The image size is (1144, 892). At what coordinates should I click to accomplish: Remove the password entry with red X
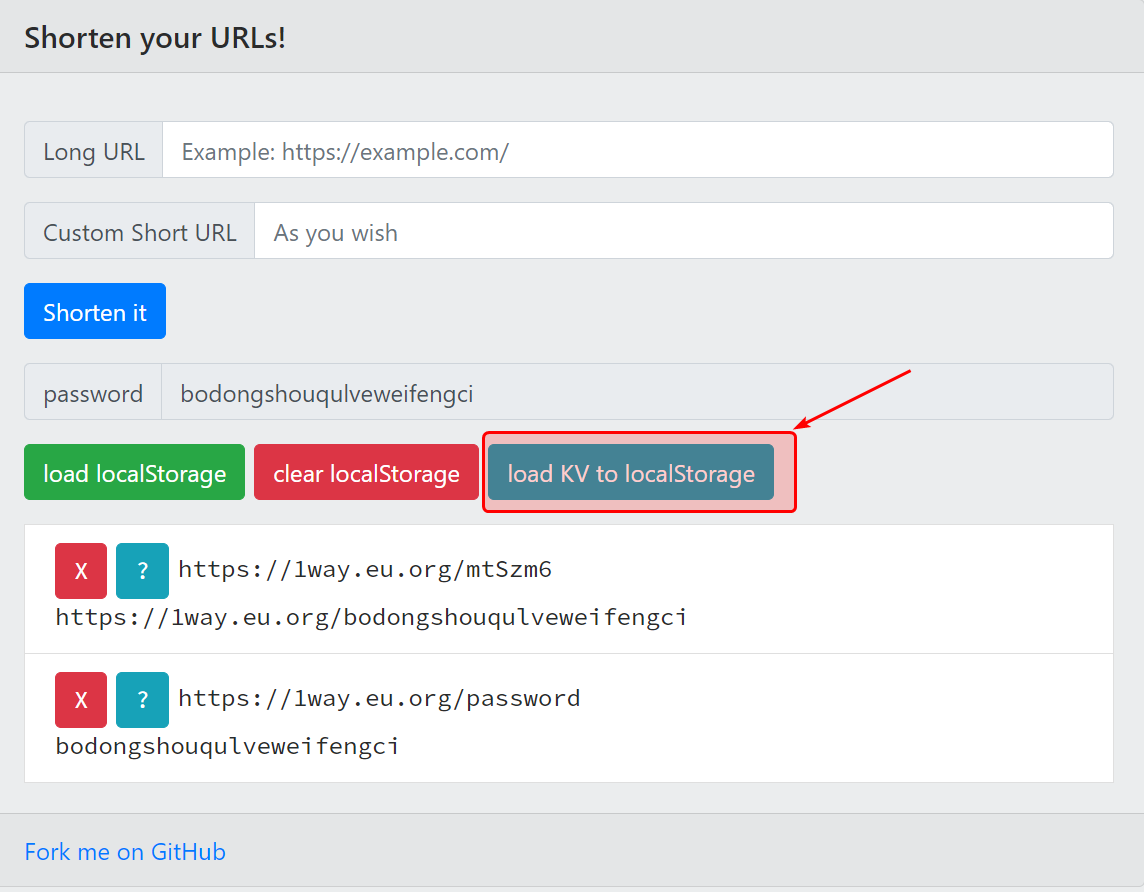(81, 699)
